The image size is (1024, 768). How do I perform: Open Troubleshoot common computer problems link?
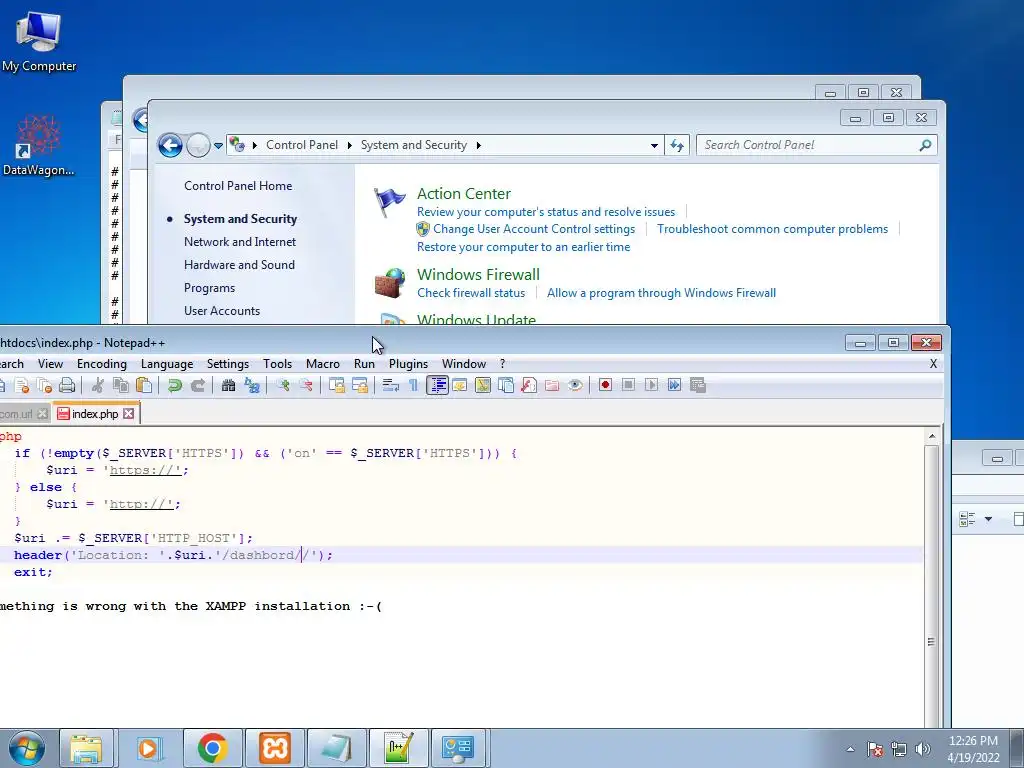773,229
